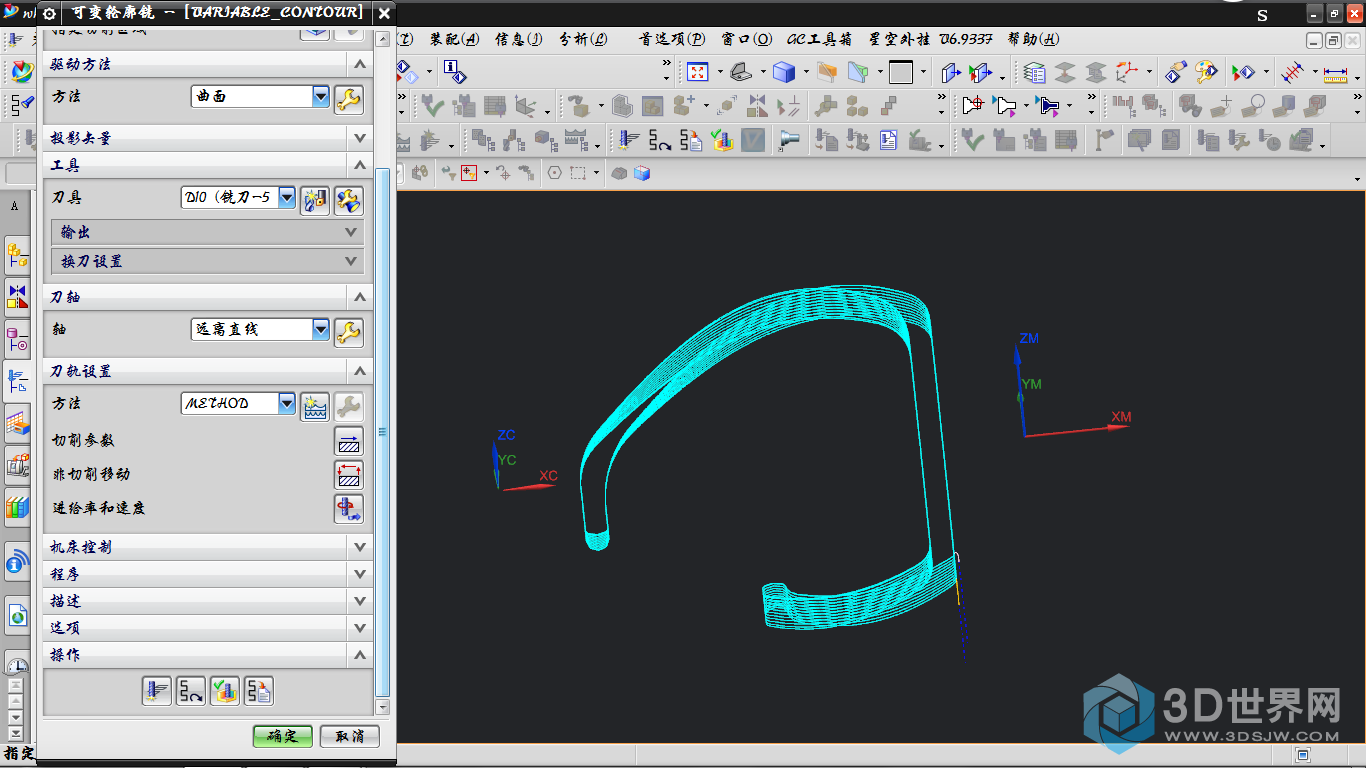
Task: Open 切削参数 cutting parameters icon
Action: point(348,441)
